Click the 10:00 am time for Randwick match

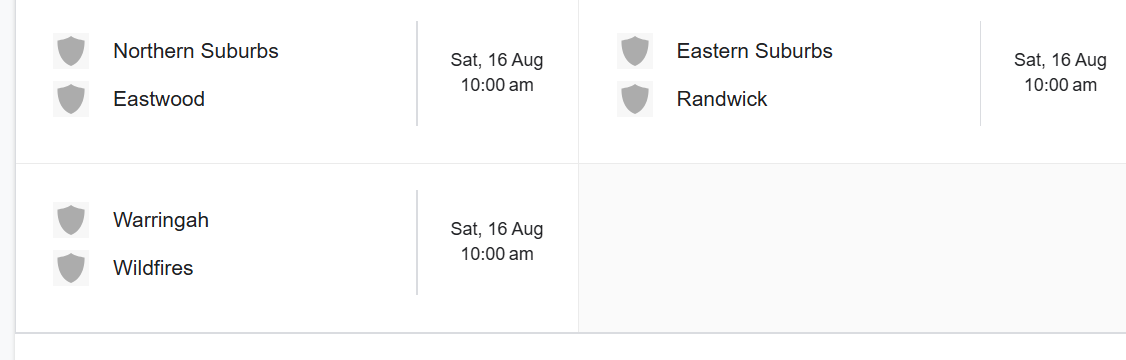click(x=1060, y=85)
